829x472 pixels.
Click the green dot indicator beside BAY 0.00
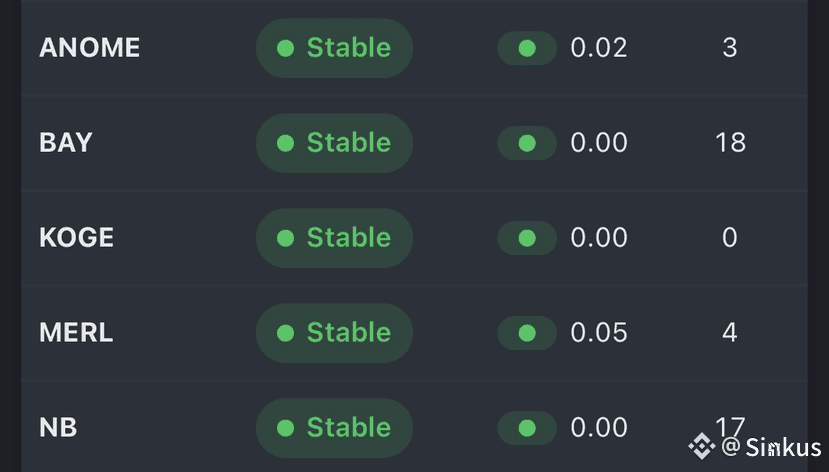click(x=527, y=143)
